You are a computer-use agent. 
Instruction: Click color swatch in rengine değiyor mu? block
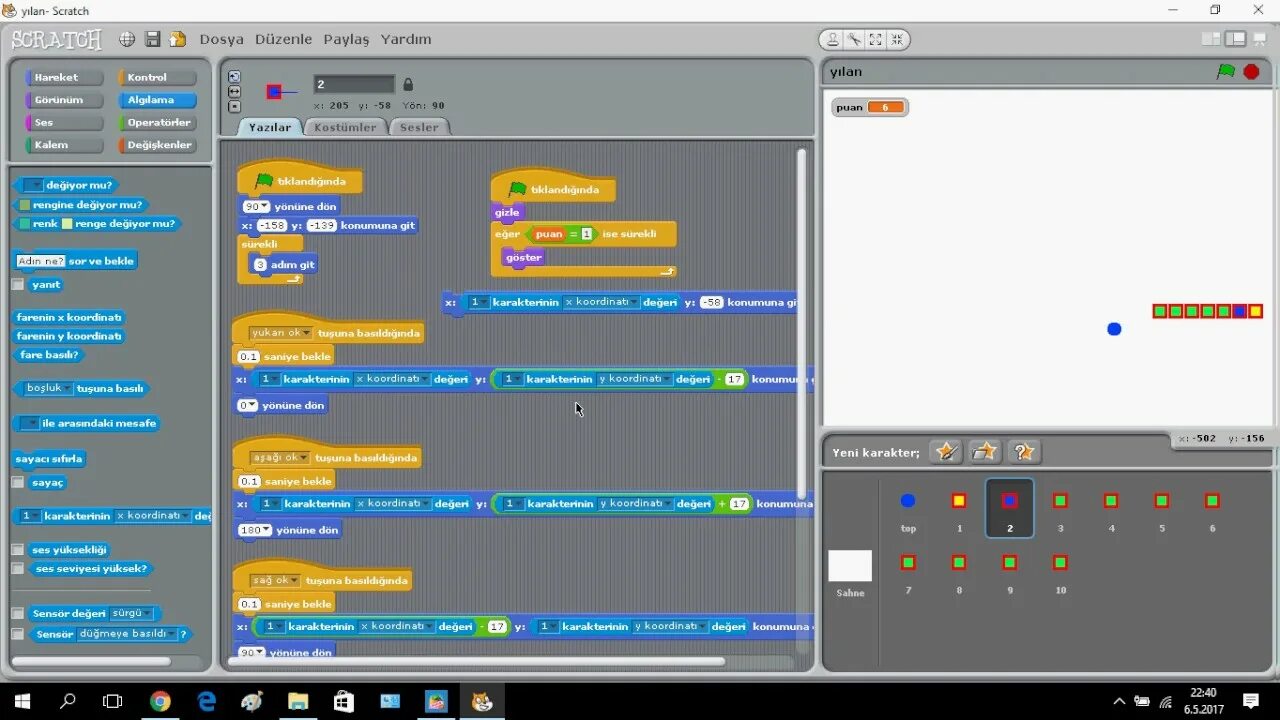24,205
